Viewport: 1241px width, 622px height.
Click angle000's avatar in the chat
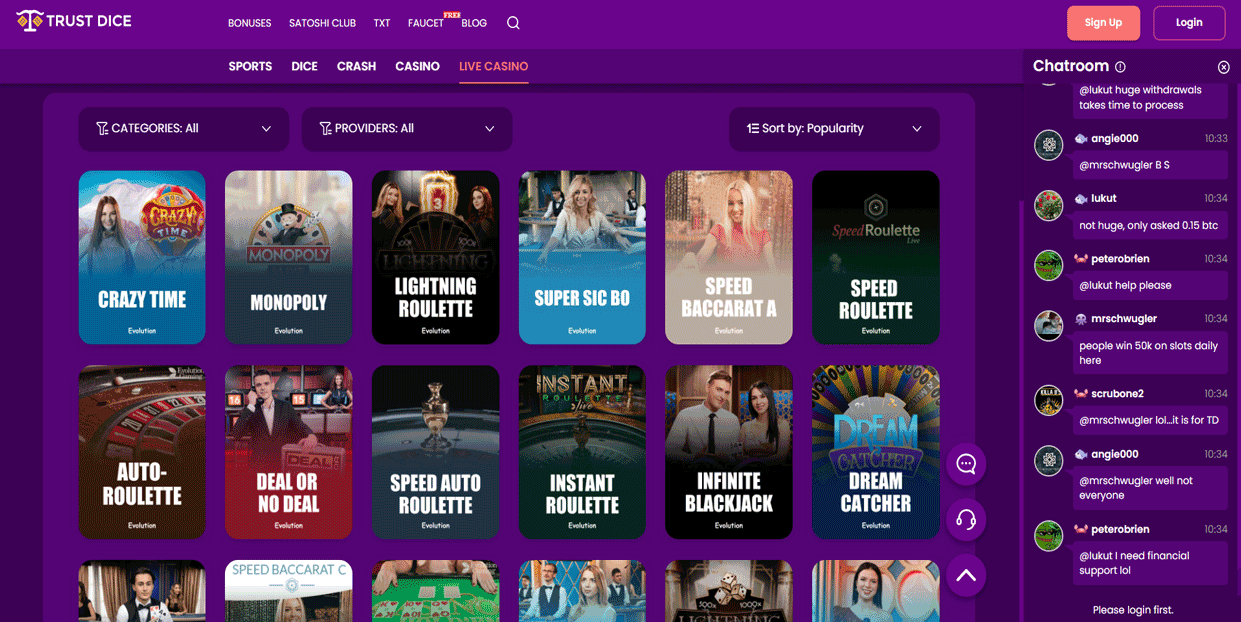coord(1048,145)
